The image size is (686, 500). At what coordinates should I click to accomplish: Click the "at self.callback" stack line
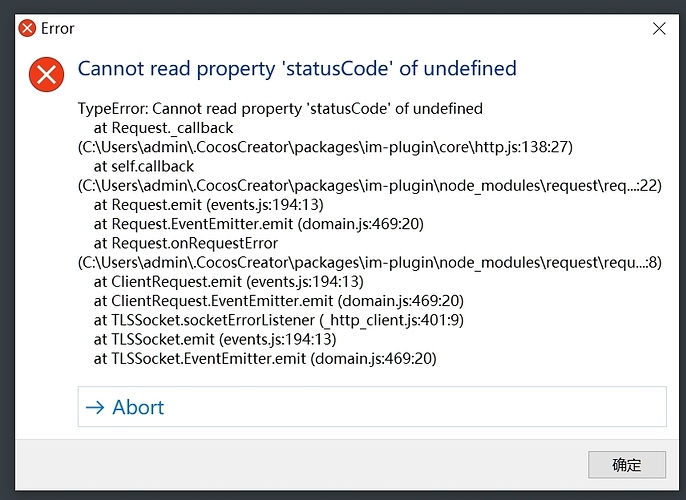pyautogui.click(x=144, y=166)
